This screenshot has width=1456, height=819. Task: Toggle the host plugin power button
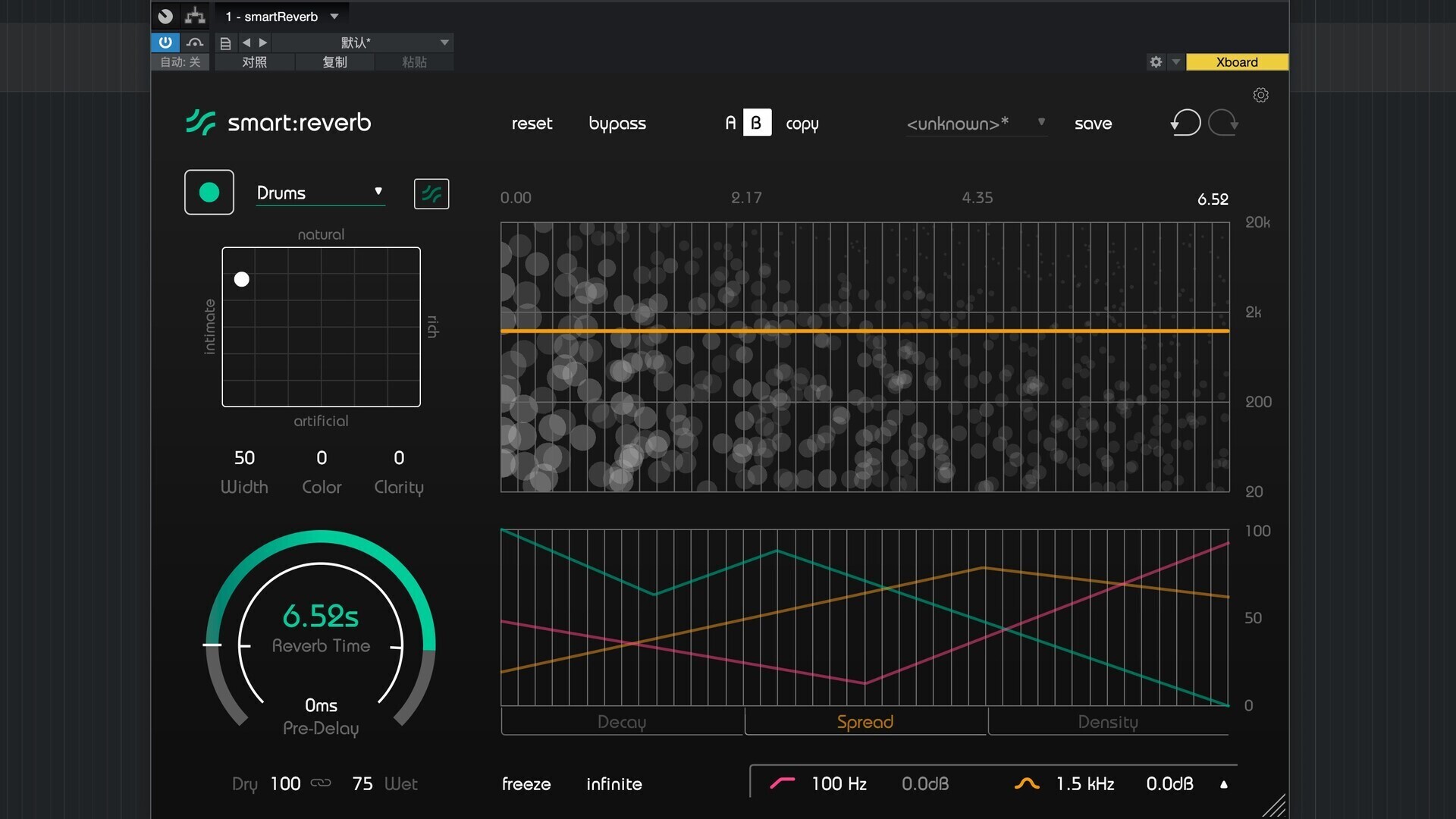[165, 42]
